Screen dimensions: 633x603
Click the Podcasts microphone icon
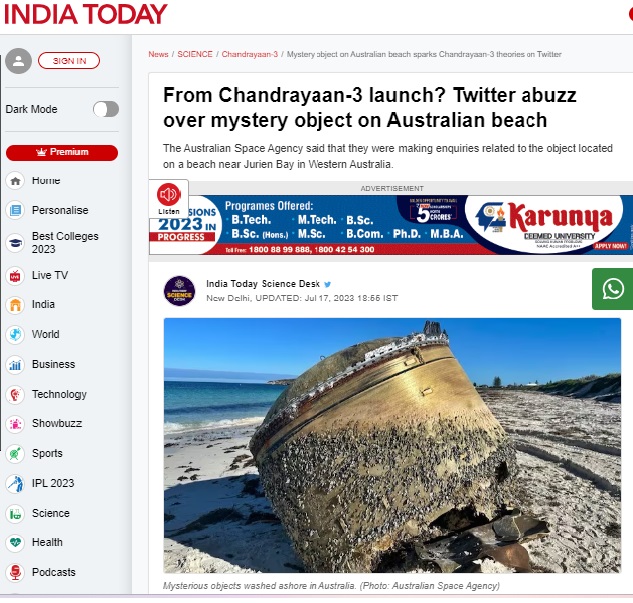pos(15,572)
